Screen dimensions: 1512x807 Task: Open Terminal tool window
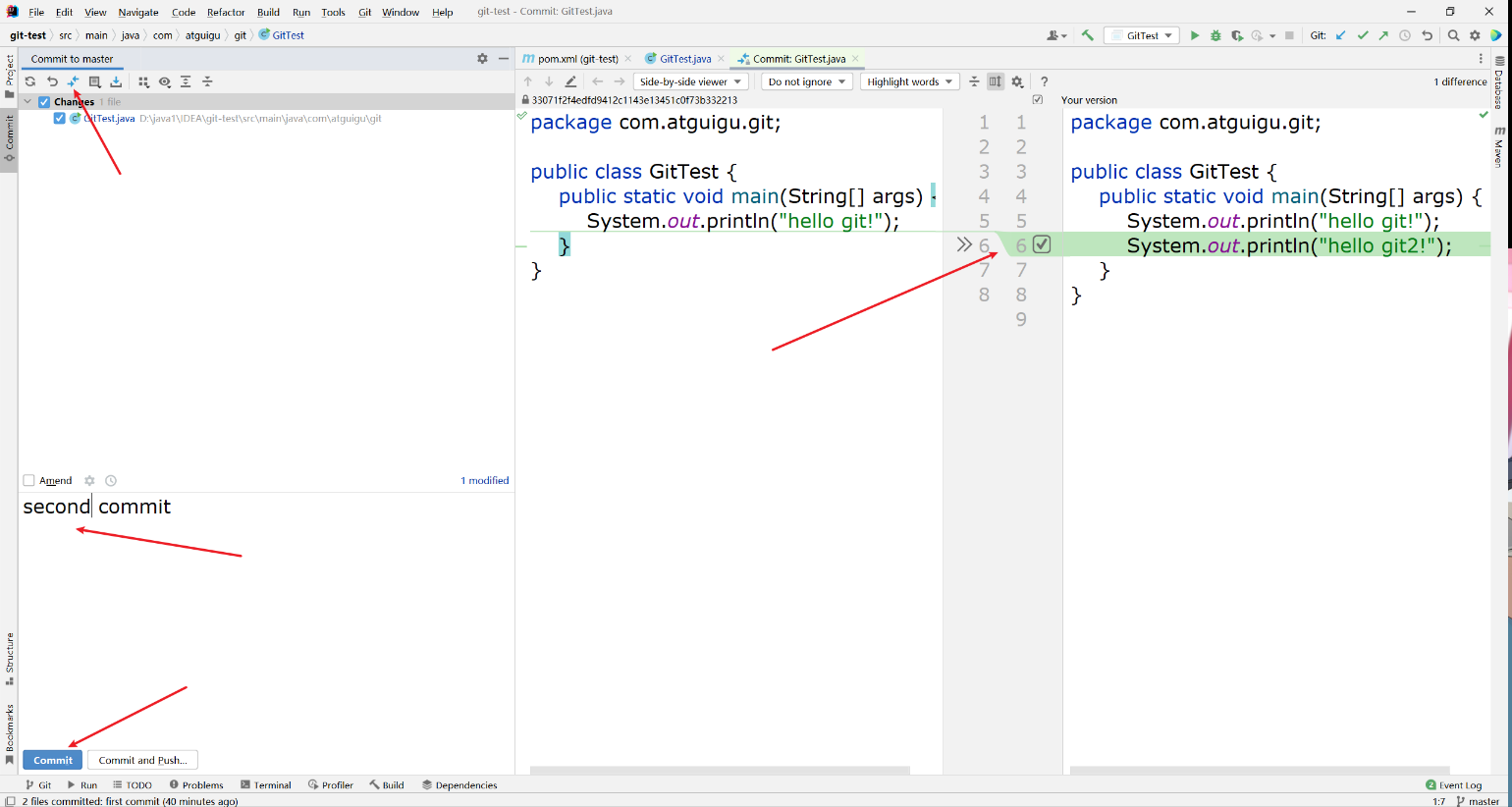click(x=266, y=785)
